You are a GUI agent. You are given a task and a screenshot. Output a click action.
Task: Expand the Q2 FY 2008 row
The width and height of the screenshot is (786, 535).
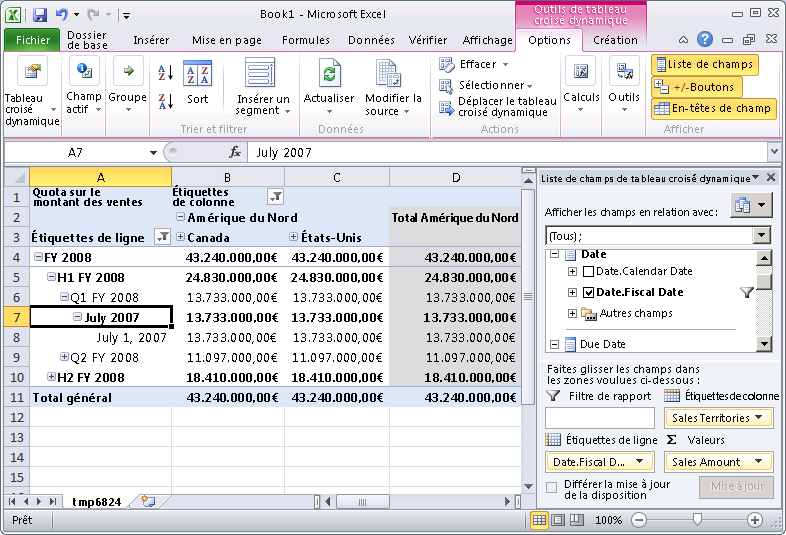64,356
